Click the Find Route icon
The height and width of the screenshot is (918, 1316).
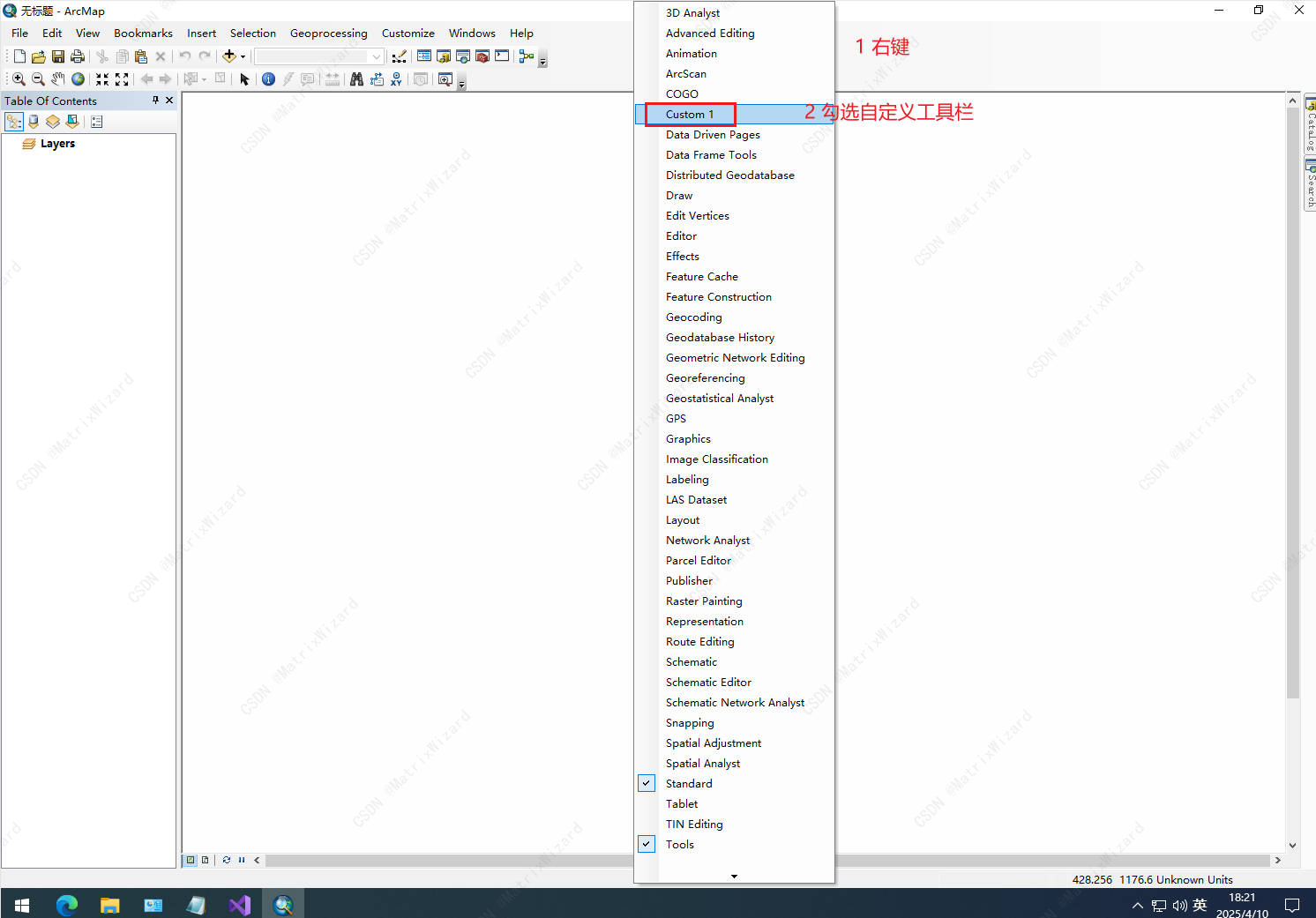pyautogui.click(x=377, y=79)
